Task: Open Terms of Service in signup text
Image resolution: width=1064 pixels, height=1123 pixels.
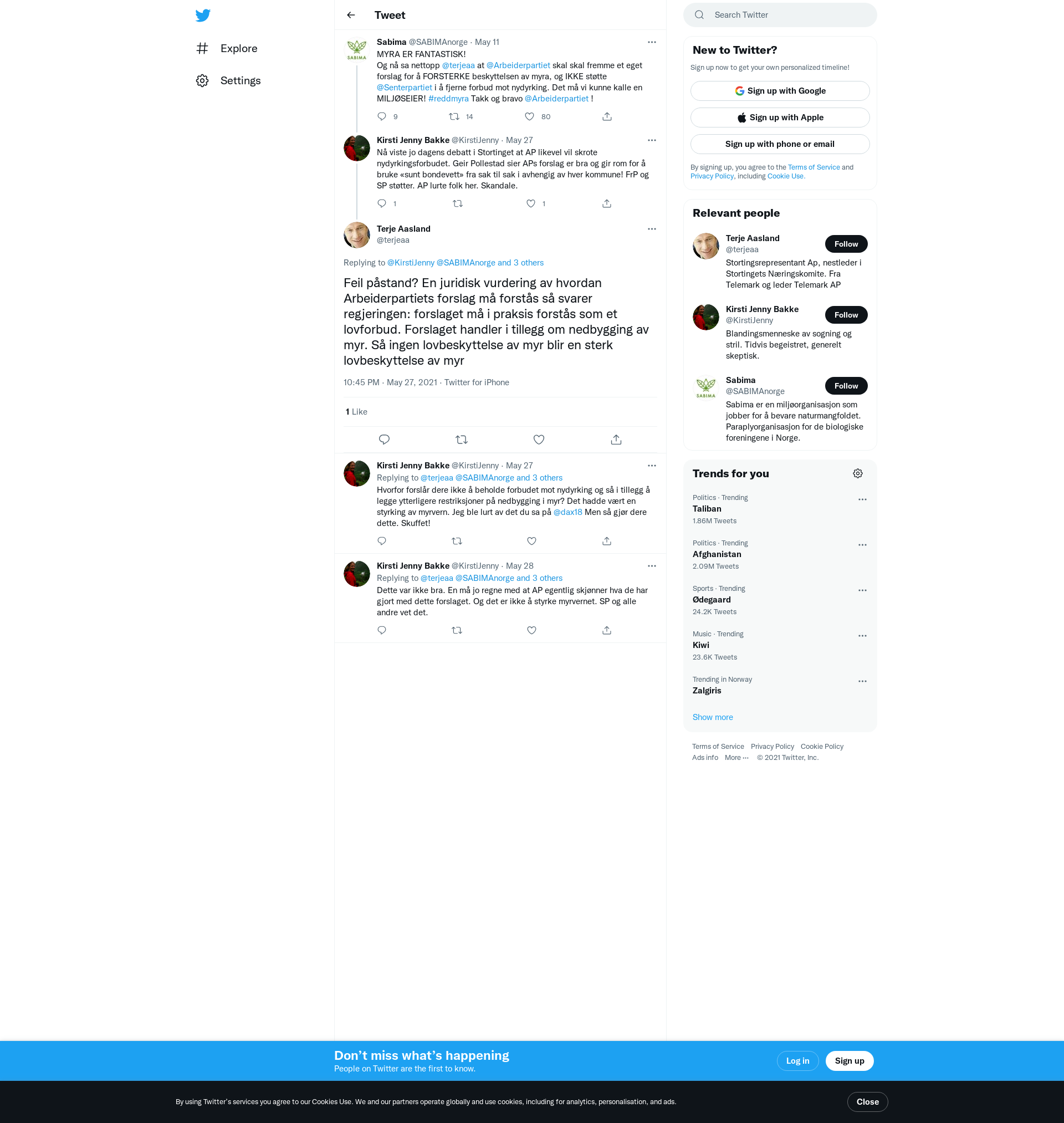Action: 814,167
